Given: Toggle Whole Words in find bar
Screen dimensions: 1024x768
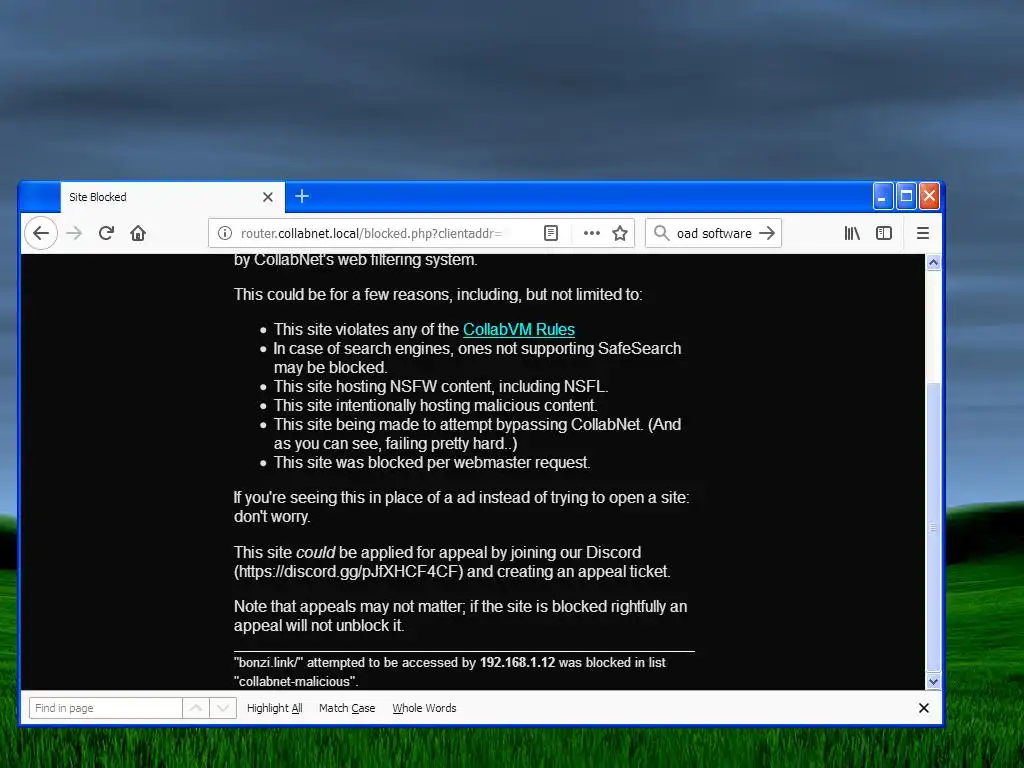Looking at the screenshot, I should click(x=424, y=708).
